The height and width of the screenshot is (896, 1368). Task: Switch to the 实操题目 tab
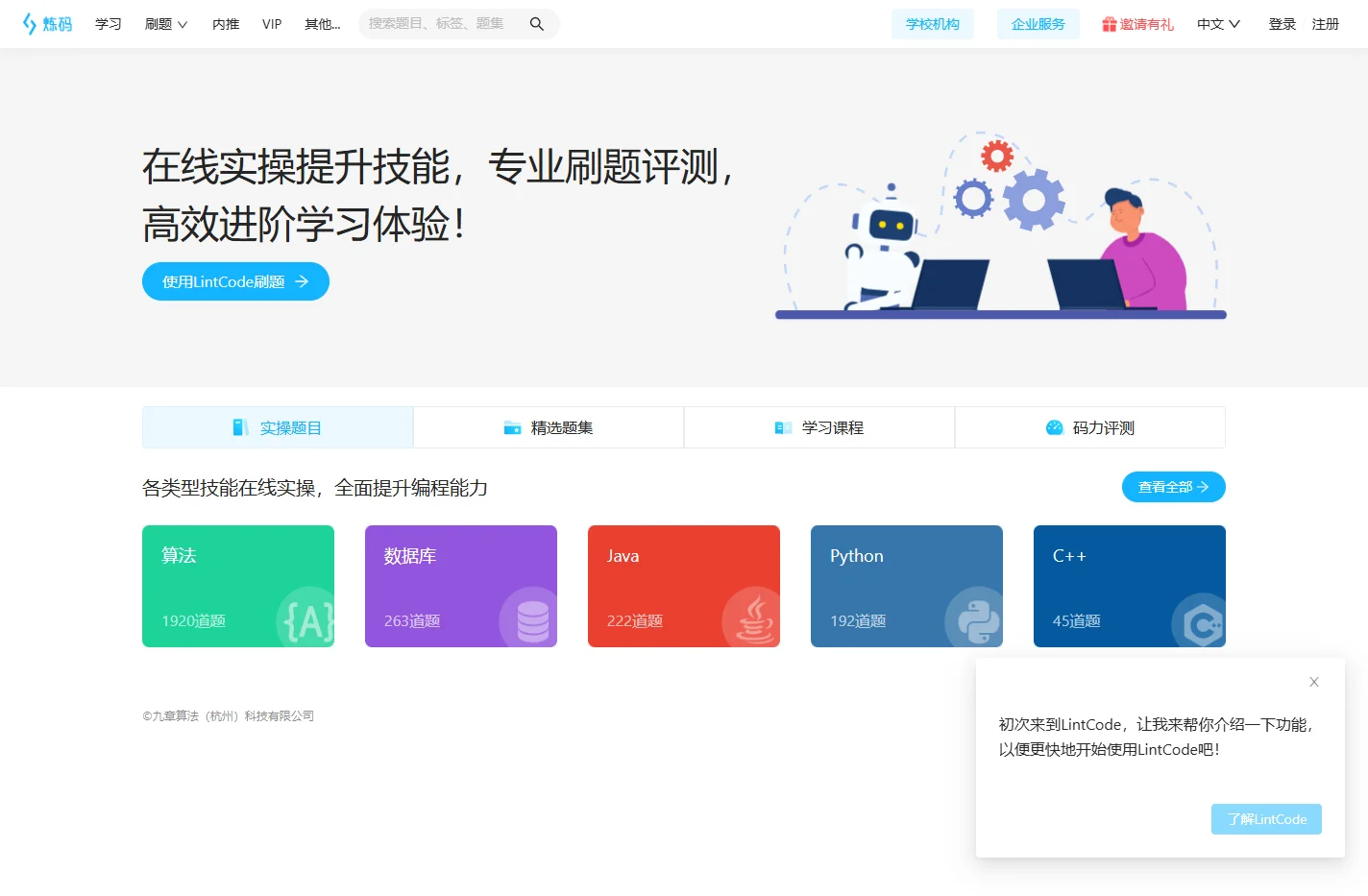[278, 427]
